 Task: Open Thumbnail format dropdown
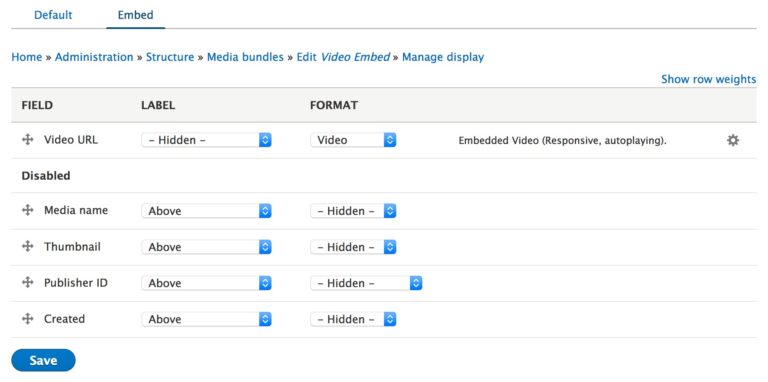(353, 247)
